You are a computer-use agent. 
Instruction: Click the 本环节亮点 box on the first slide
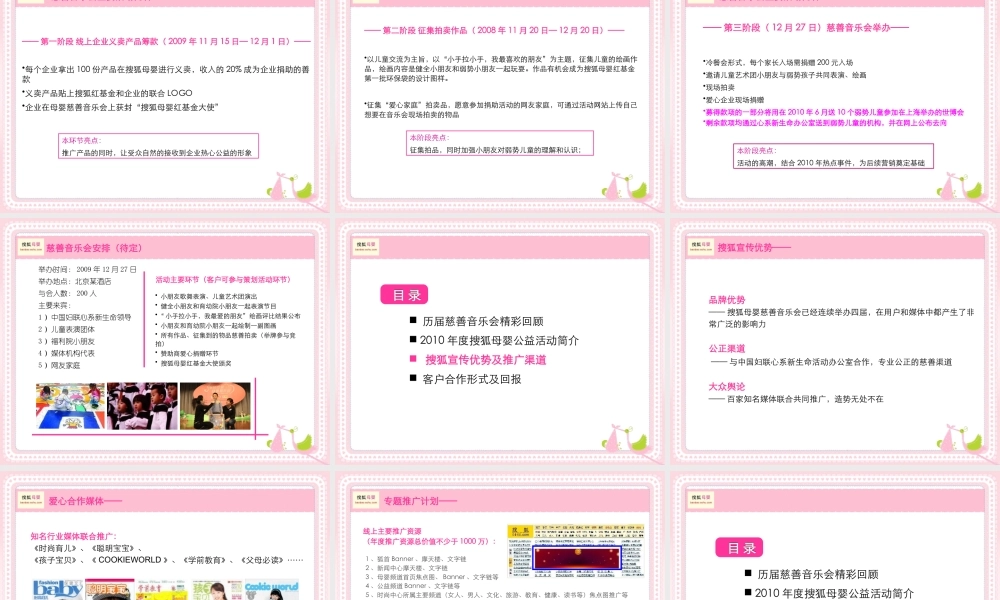[158, 146]
